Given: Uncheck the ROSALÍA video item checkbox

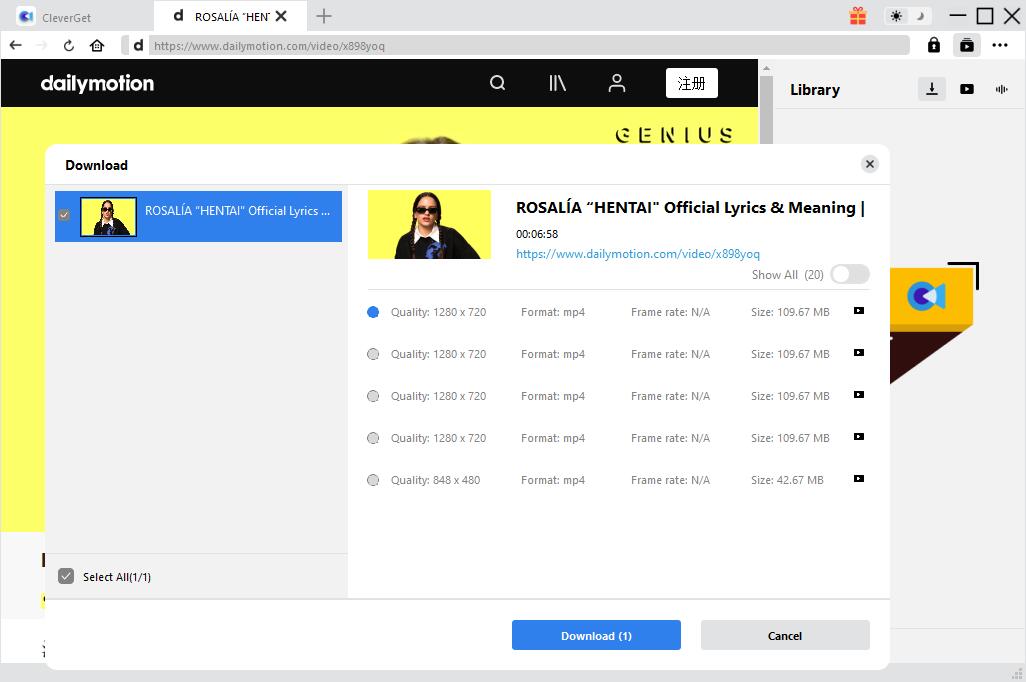Looking at the screenshot, I should tap(65, 215).
